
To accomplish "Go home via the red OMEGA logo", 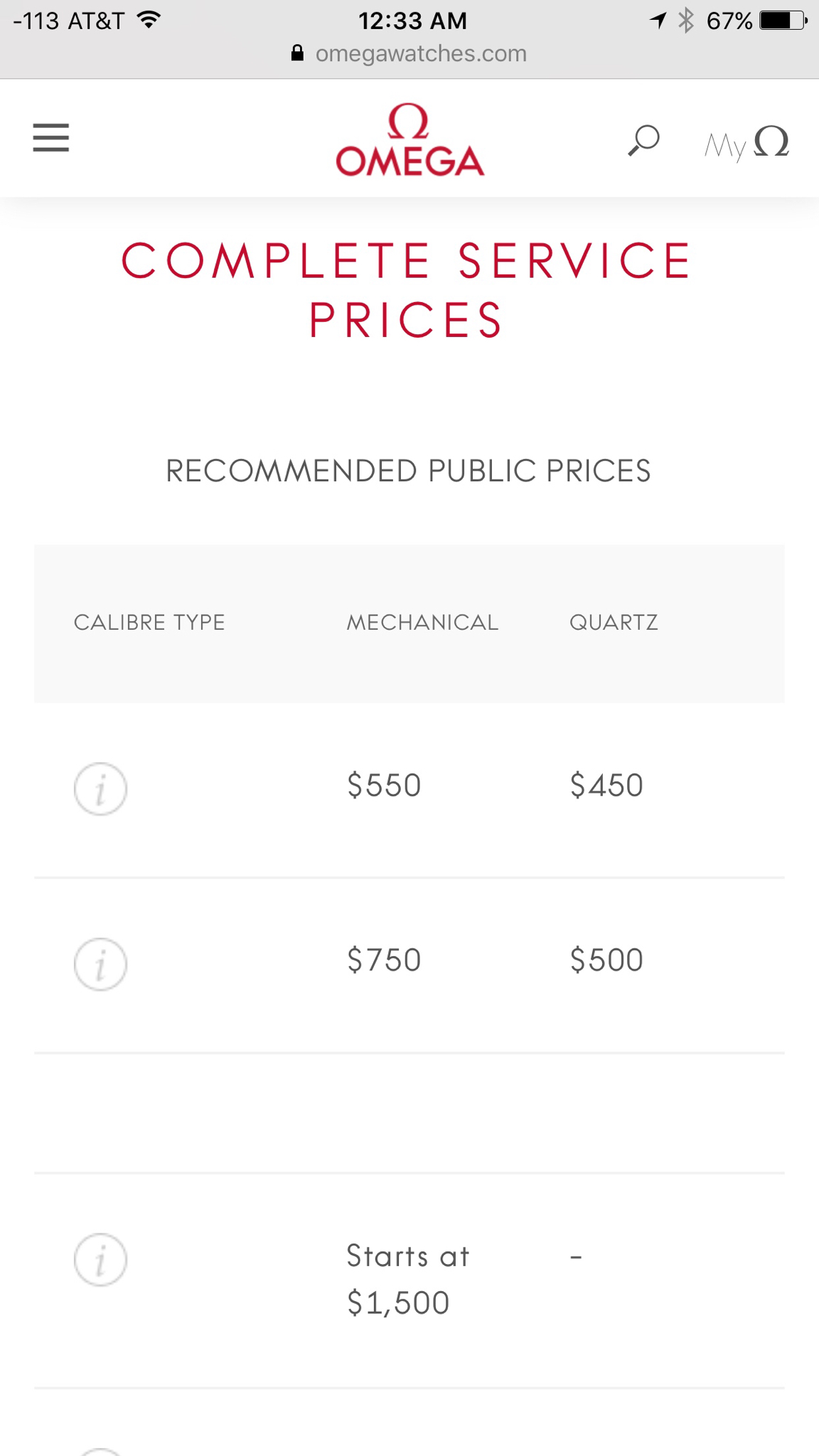I will (409, 141).
